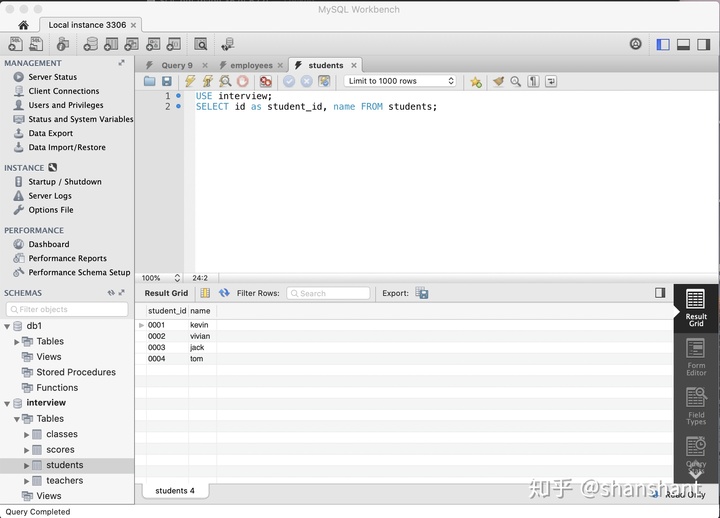Select the students query tab

(325, 65)
